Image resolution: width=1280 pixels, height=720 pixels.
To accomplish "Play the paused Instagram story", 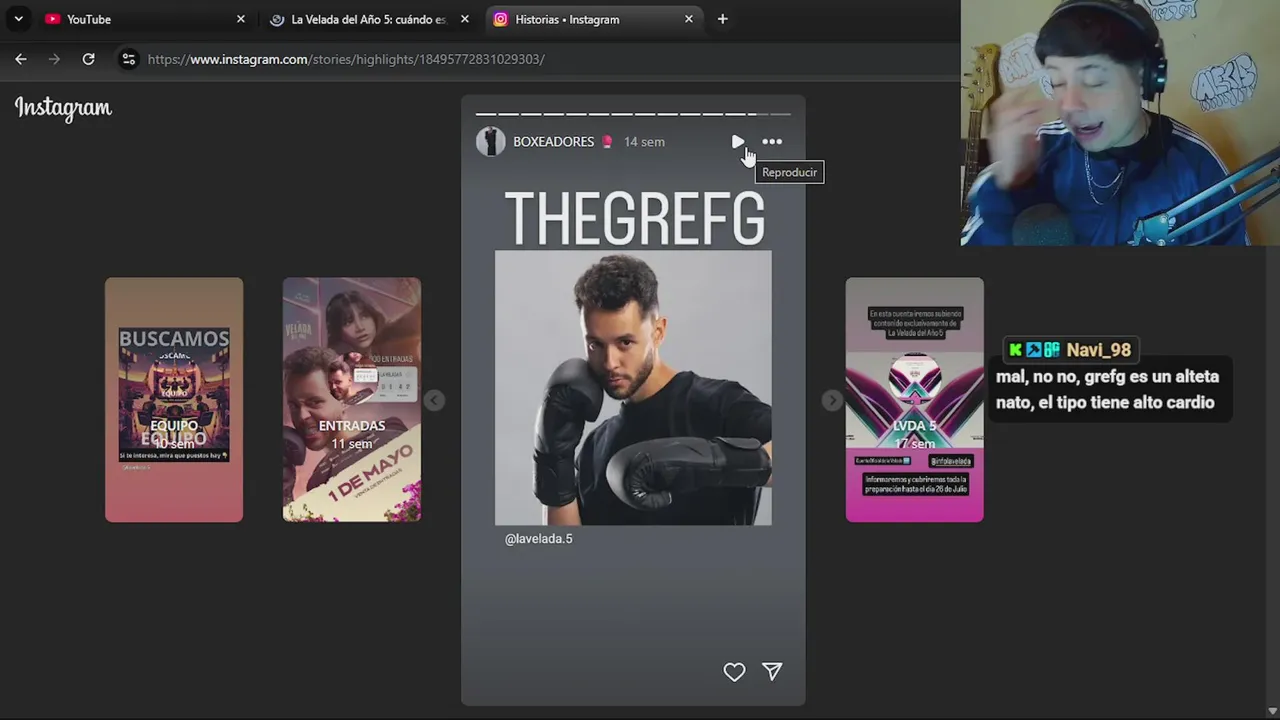I will coord(737,142).
